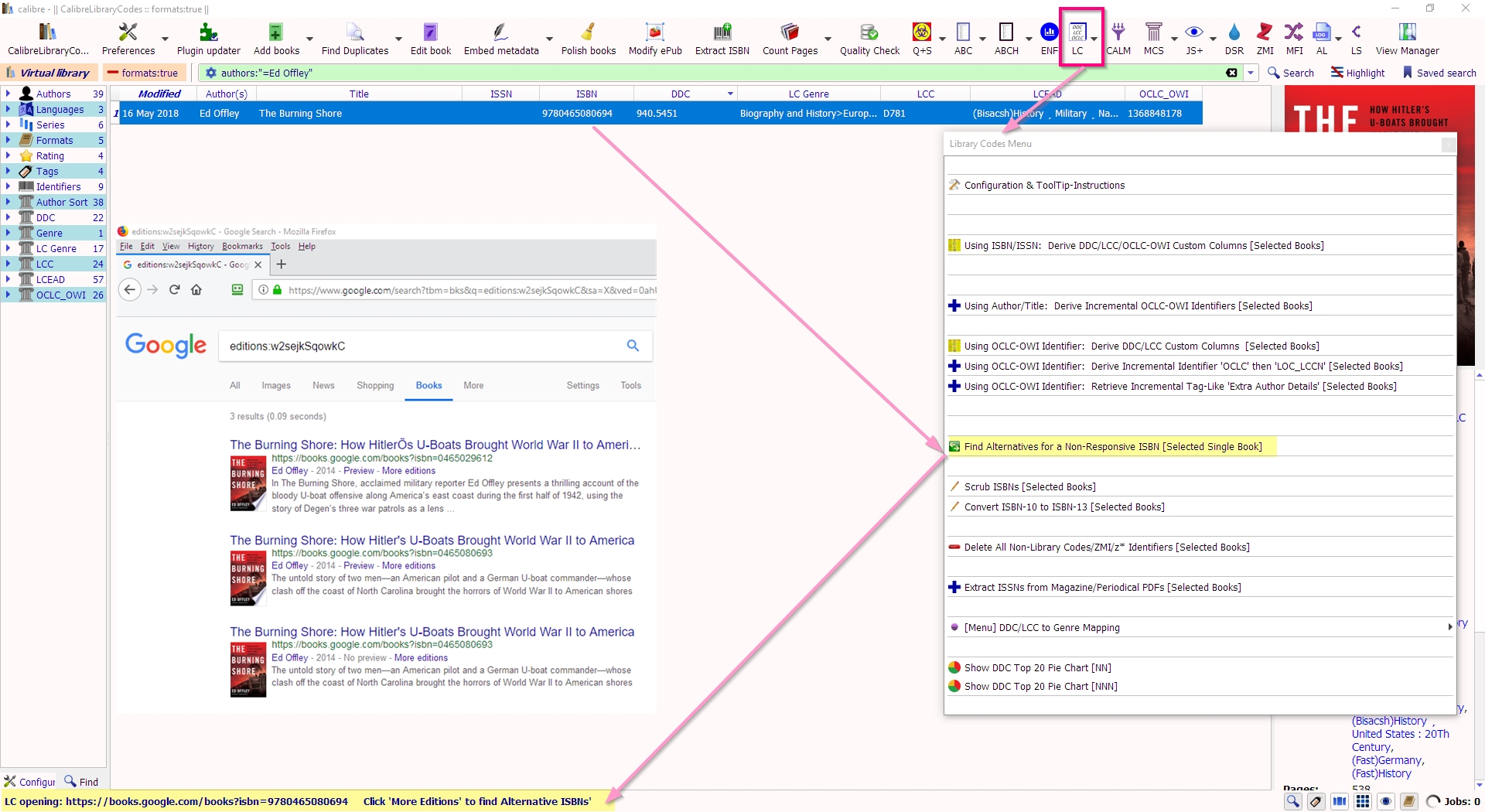Expand the Formats tree category
Image resolution: width=1485 pixels, height=812 pixels.
(x=8, y=140)
